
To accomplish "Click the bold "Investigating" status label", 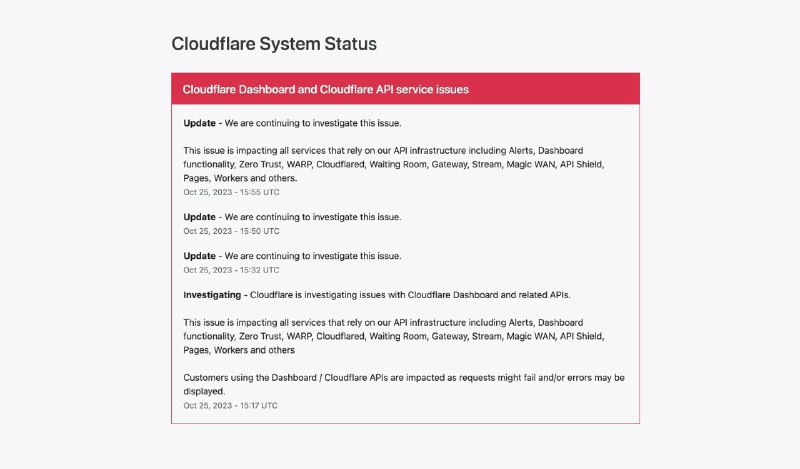I will [213, 296].
